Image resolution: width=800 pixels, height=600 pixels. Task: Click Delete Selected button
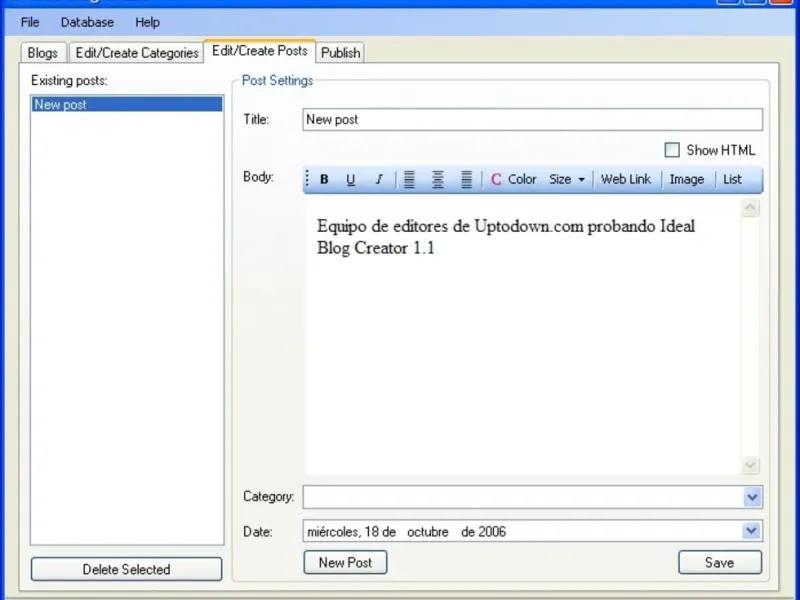[127, 569]
